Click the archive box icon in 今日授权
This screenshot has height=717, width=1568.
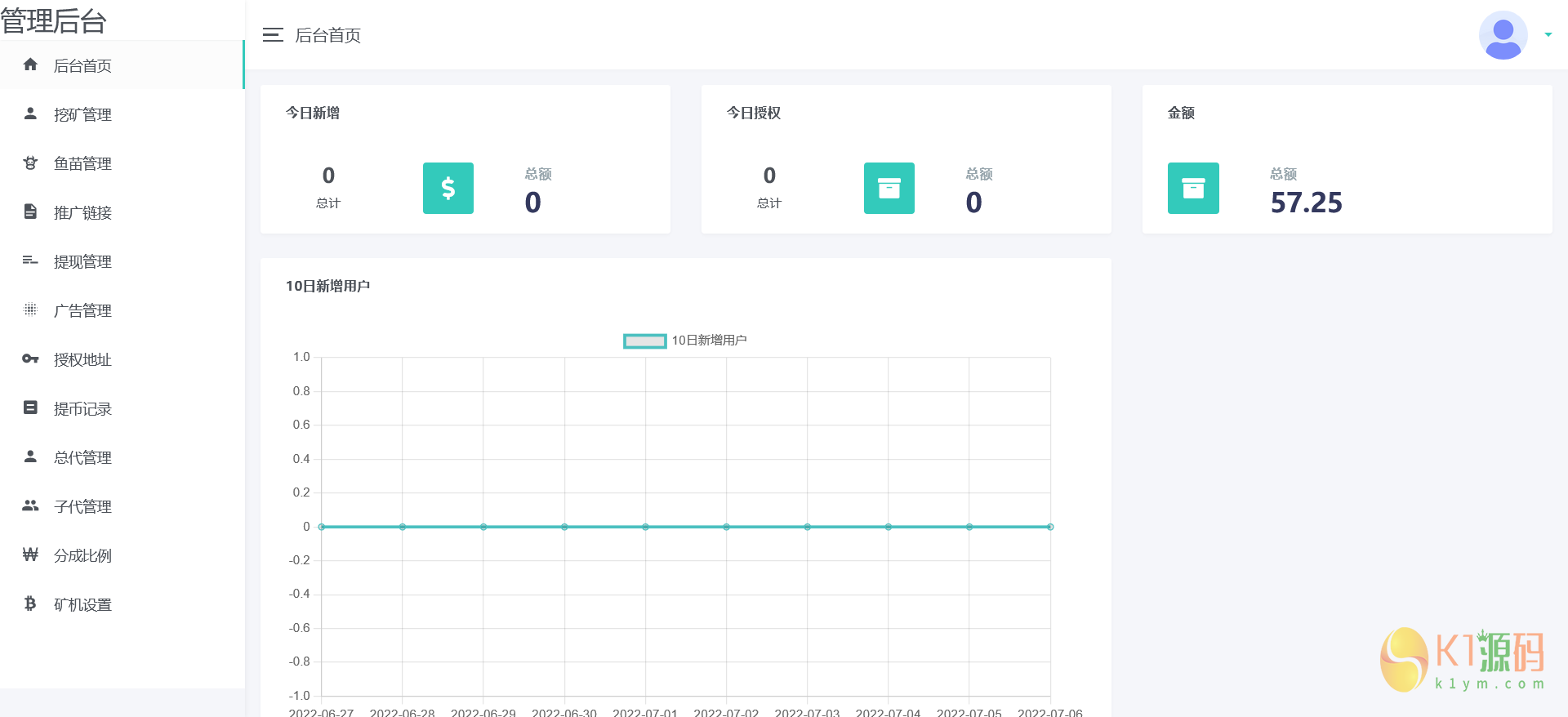pyautogui.click(x=889, y=188)
